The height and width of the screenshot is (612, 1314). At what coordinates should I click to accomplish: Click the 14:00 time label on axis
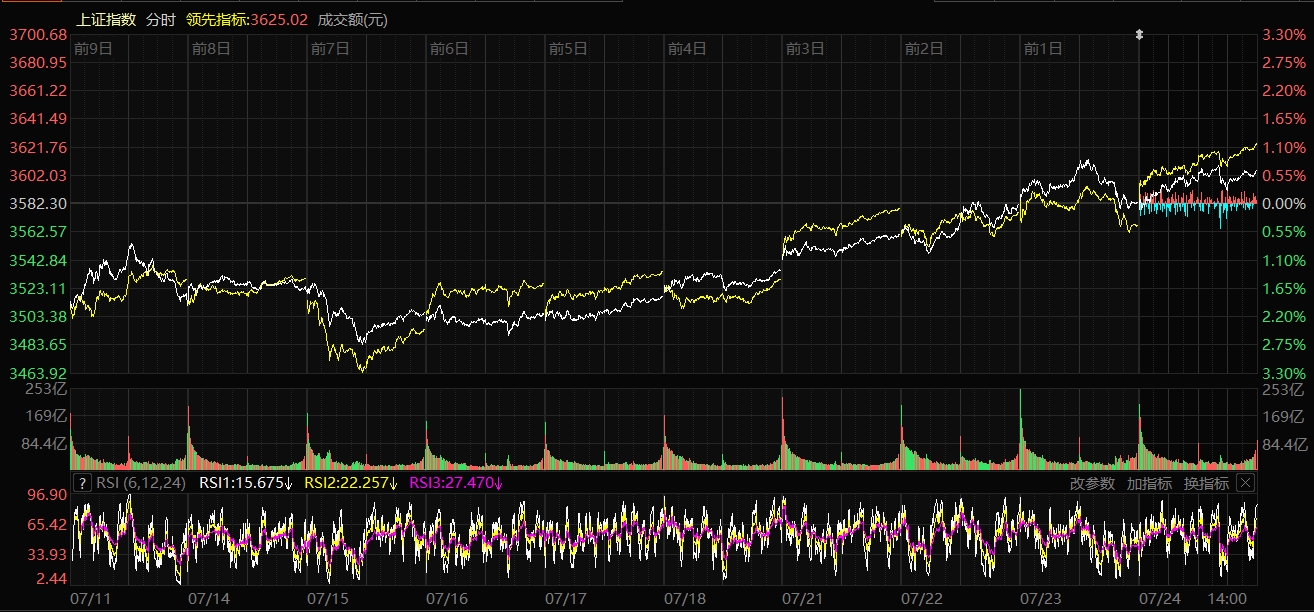coord(1227,598)
